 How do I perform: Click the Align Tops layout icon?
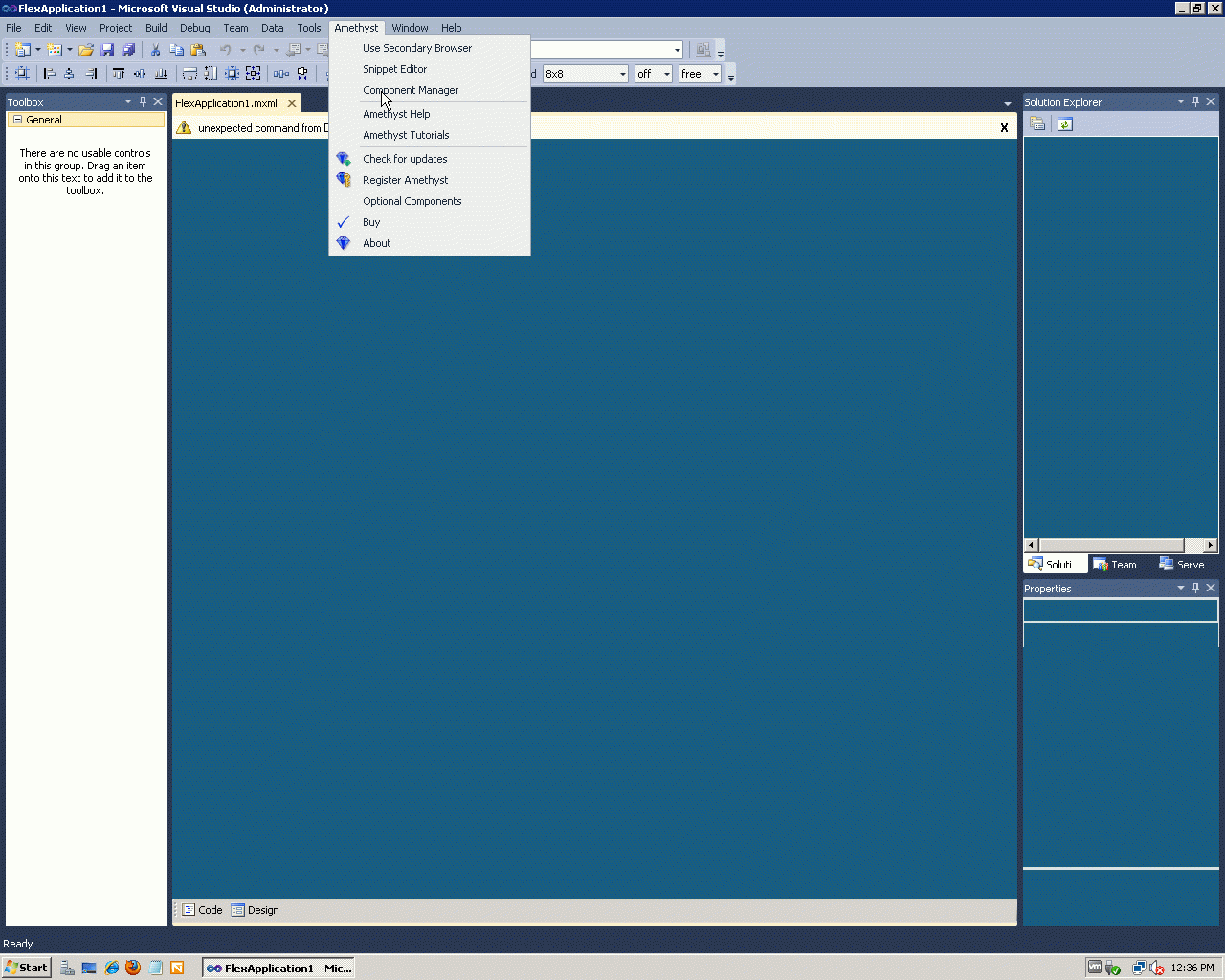tap(119, 74)
